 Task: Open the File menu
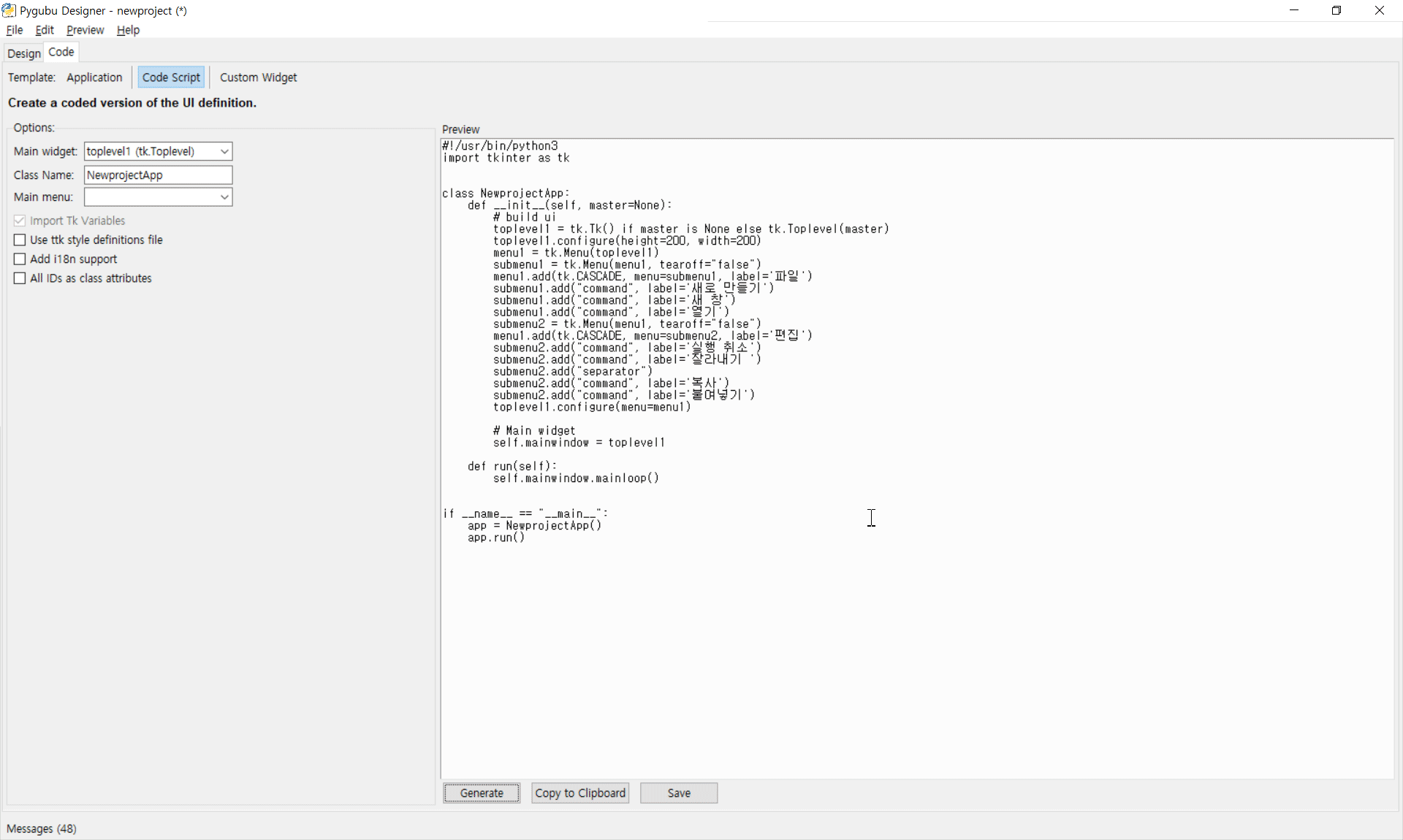click(14, 30)
